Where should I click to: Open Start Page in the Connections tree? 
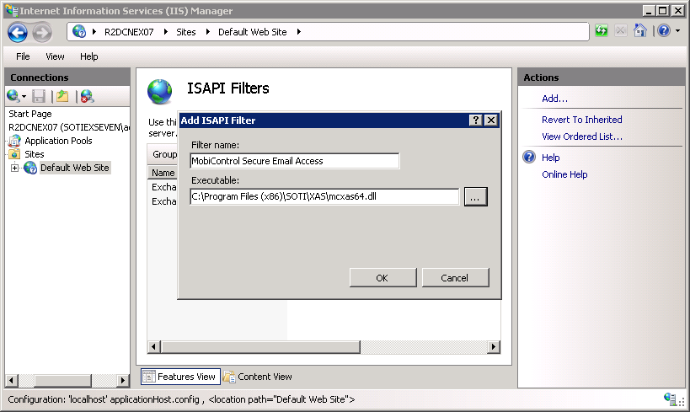[x=30, y=114]
